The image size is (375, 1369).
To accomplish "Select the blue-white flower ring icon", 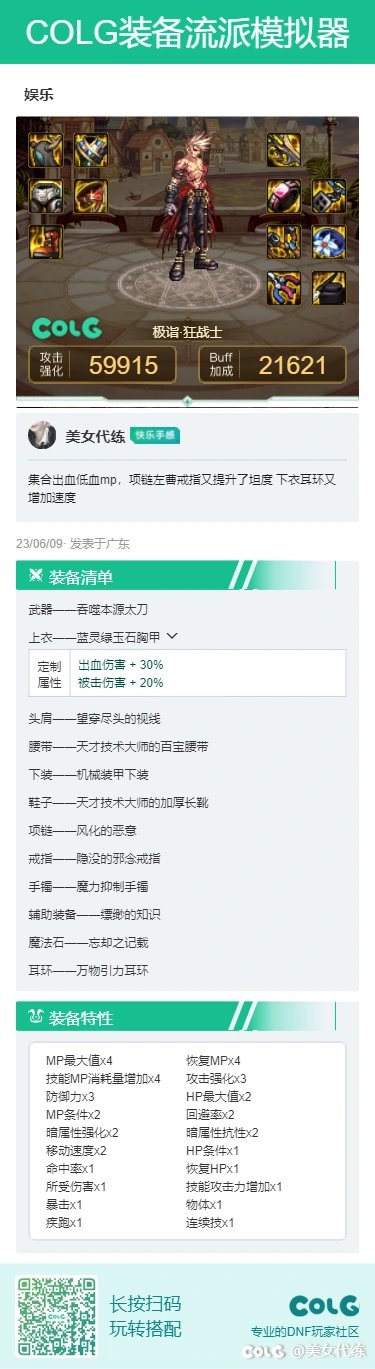I will click(329, 241).
